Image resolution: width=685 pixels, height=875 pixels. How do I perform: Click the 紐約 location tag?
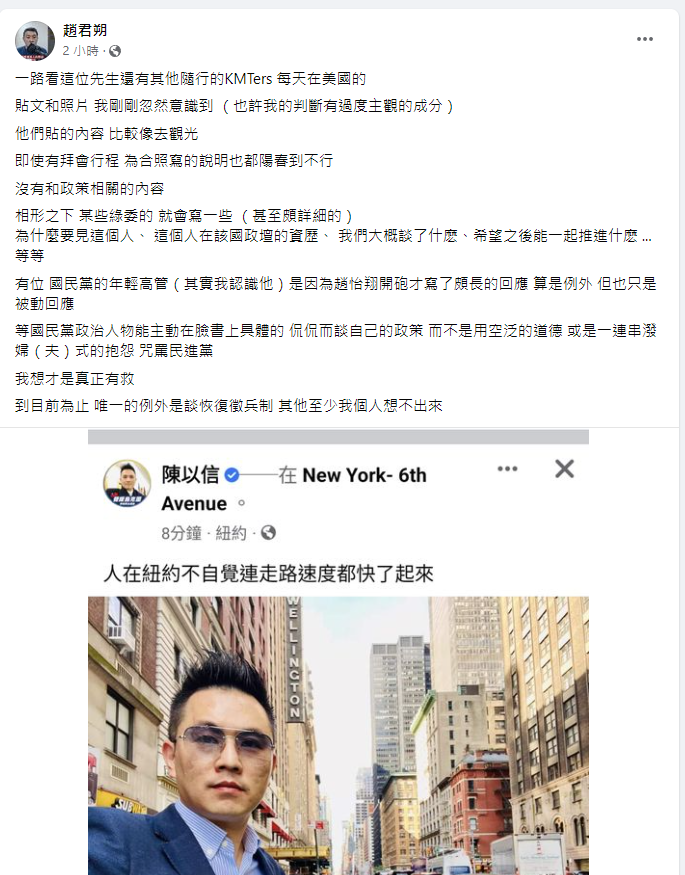point(230,533)
